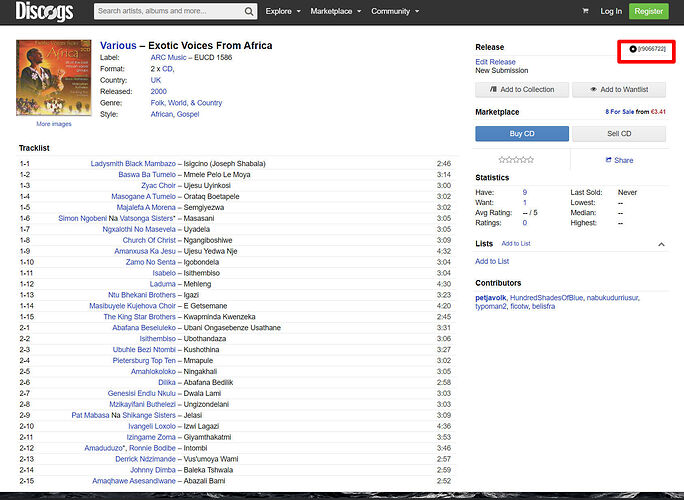Click the 2000 released year link
The width and height of the screenshot is (684, 500).
point(158,92)
